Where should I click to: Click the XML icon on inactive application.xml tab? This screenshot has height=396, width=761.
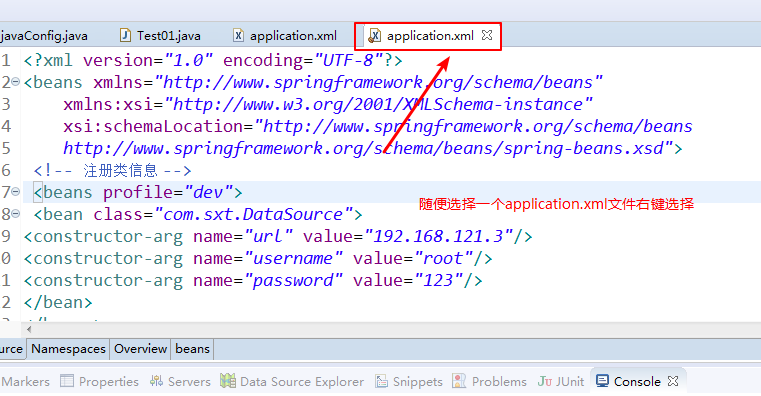(x=238, y=35)
